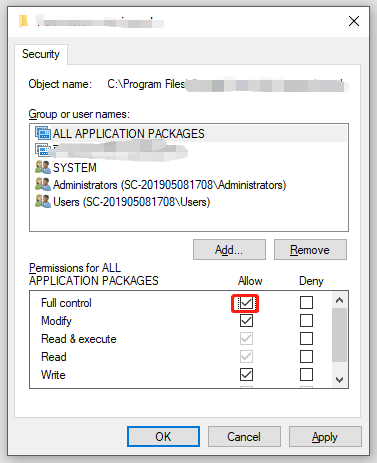This screenshot has height=463, width=377.
Task: Click permissions list scroll up arrow
Action: pyautogui.click(x=339, y=300)
